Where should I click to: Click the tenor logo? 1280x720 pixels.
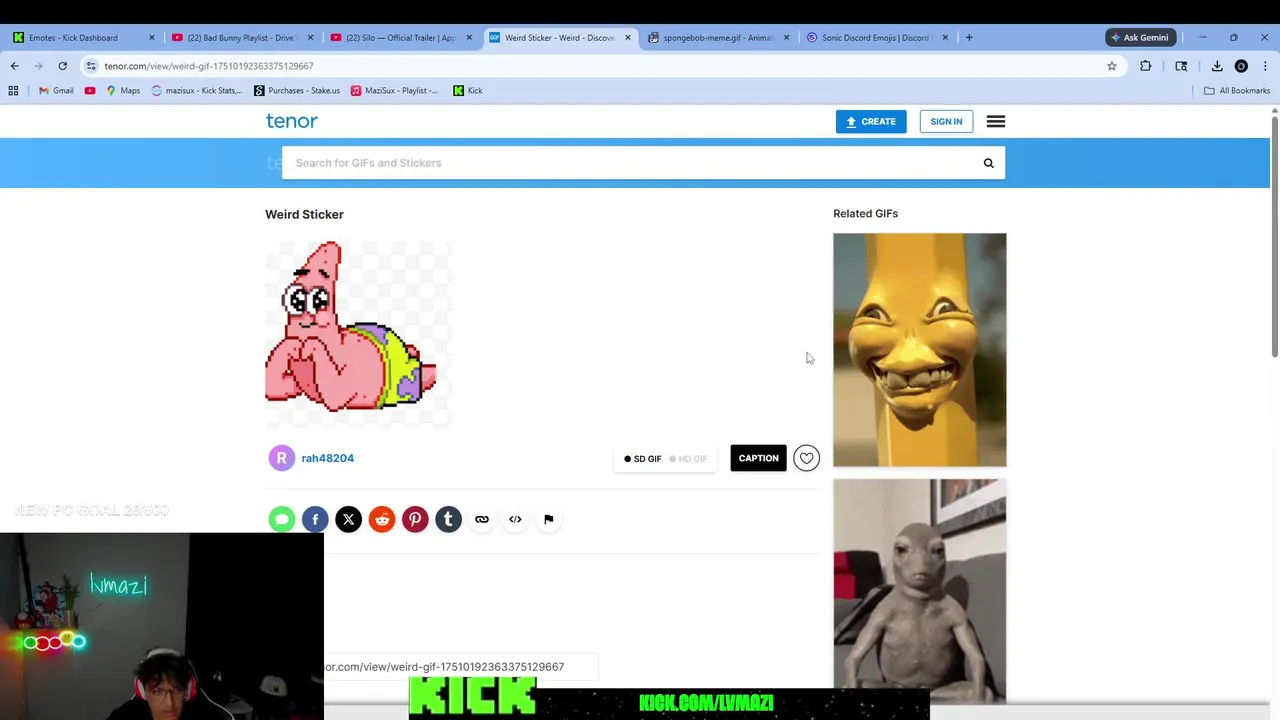(291, 121)
